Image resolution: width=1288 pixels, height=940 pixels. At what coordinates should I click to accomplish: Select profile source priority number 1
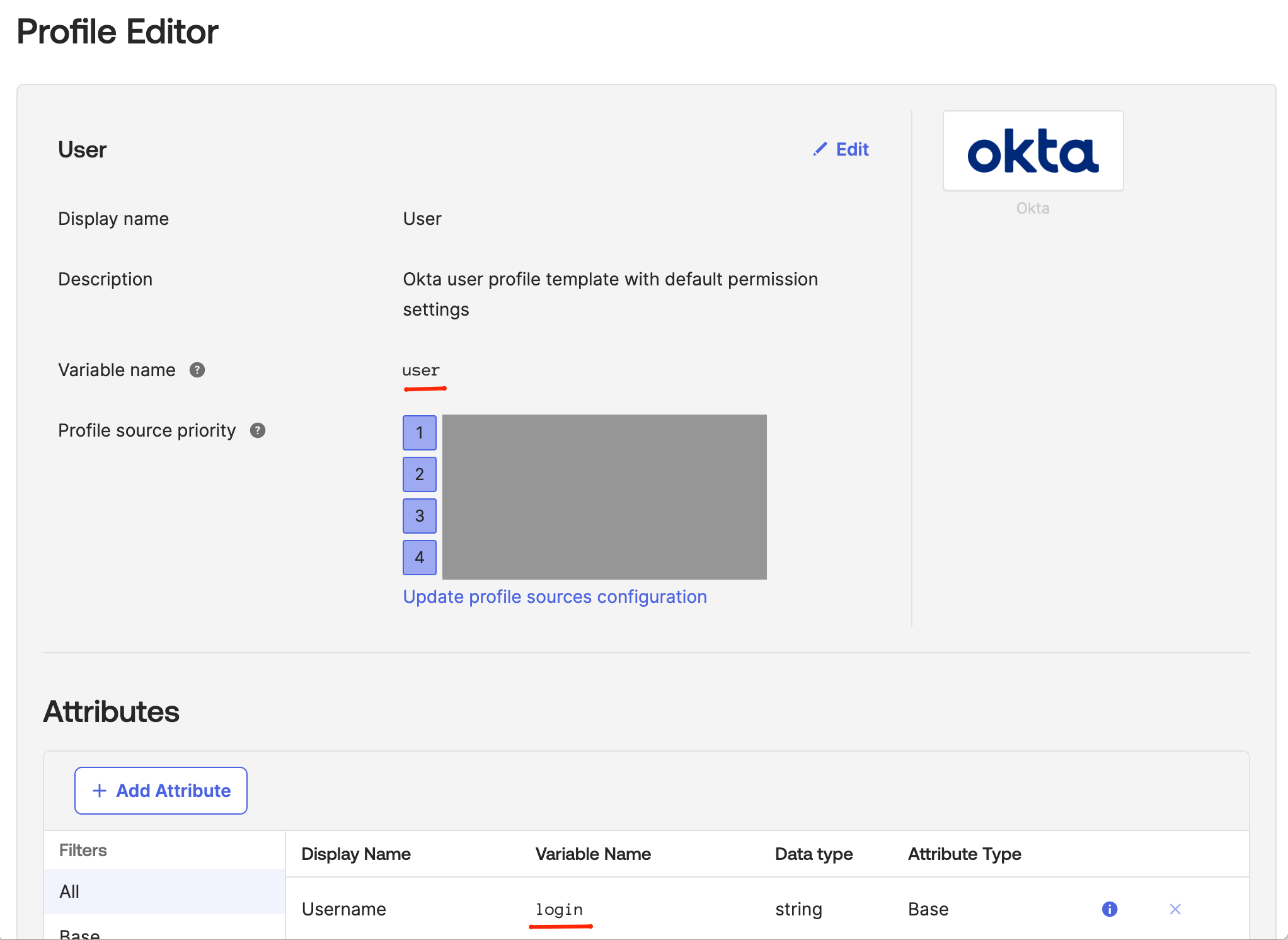pyautogui.click(x=419, y=433)
